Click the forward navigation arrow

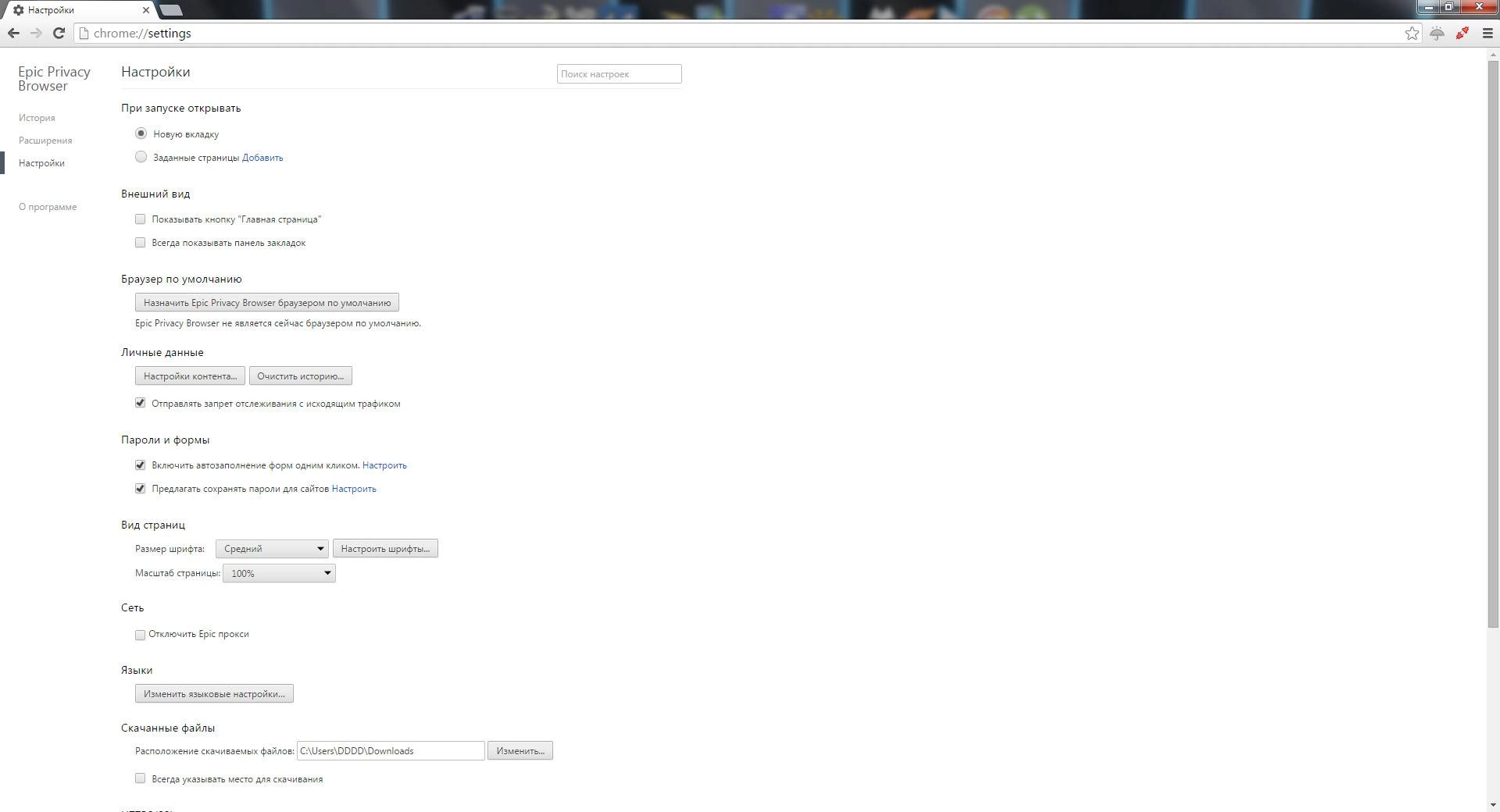click(36, 33)
